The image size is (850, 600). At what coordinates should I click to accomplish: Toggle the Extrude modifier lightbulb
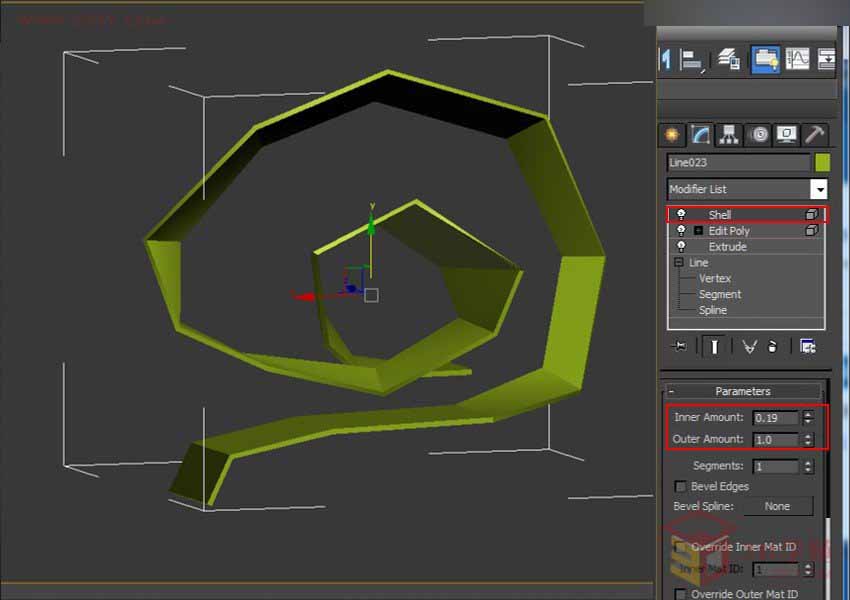[x=681, y=247]
